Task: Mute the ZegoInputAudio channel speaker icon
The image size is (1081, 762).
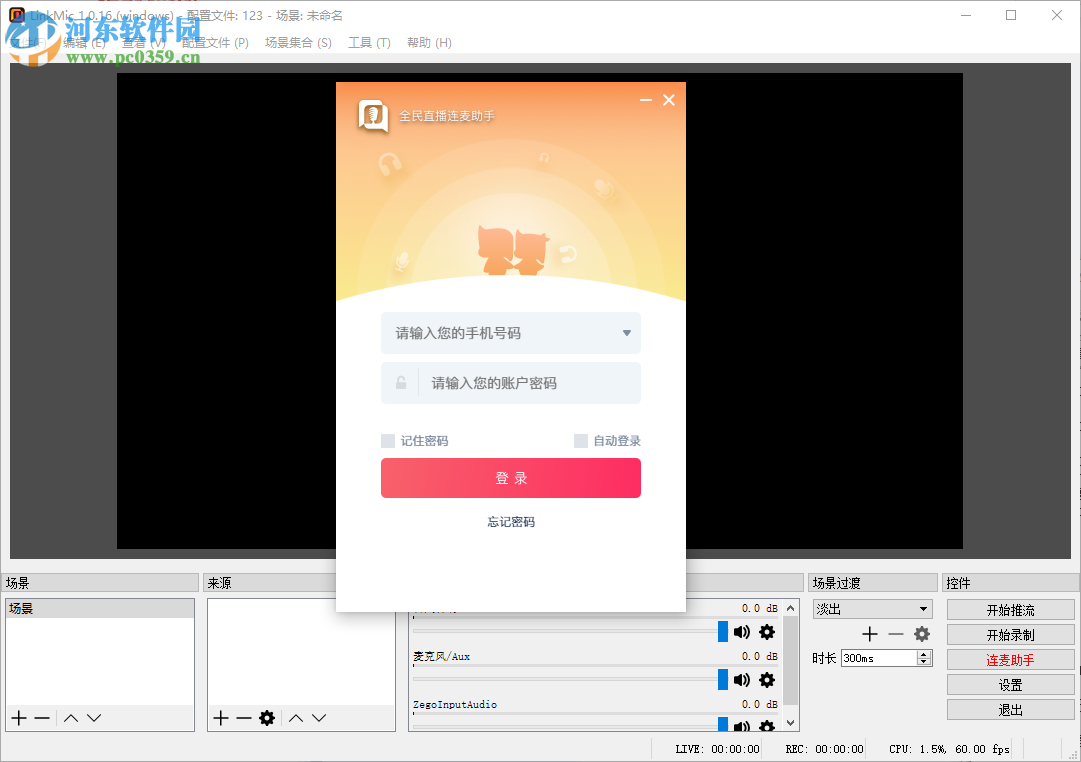Action: pos(741,727)
